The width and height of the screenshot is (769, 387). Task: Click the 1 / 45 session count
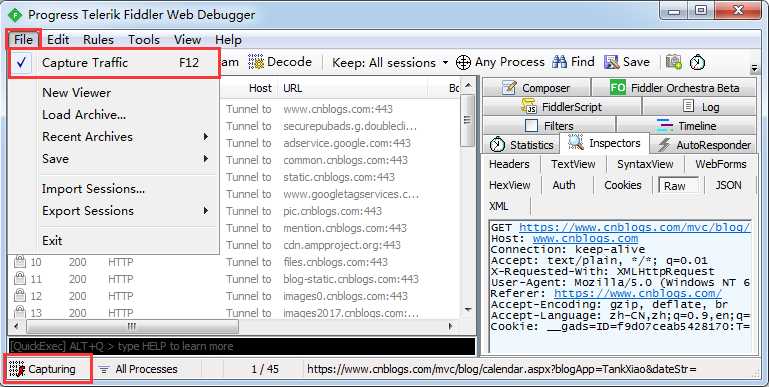tap(265, 369)
